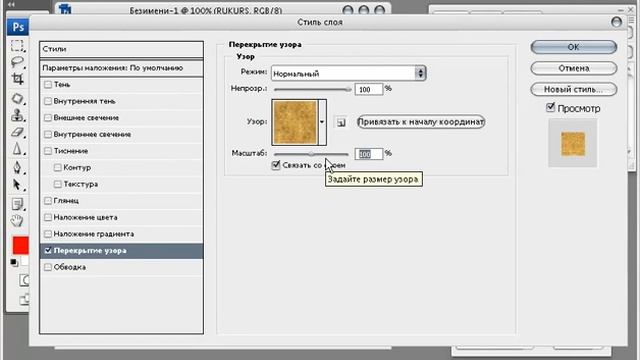Viewport: 640px width, 360px height.
Task: Select the Clone Stamp tool
Action: [17, 115]
